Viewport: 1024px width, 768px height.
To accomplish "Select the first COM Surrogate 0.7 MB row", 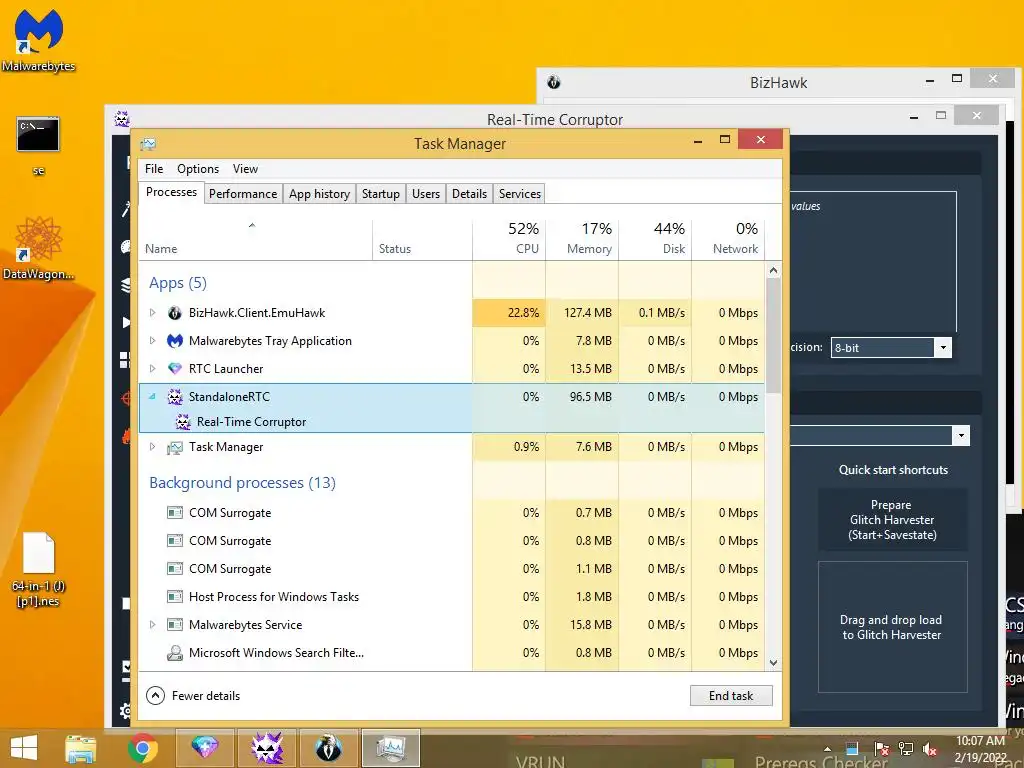I will point(452,513).
